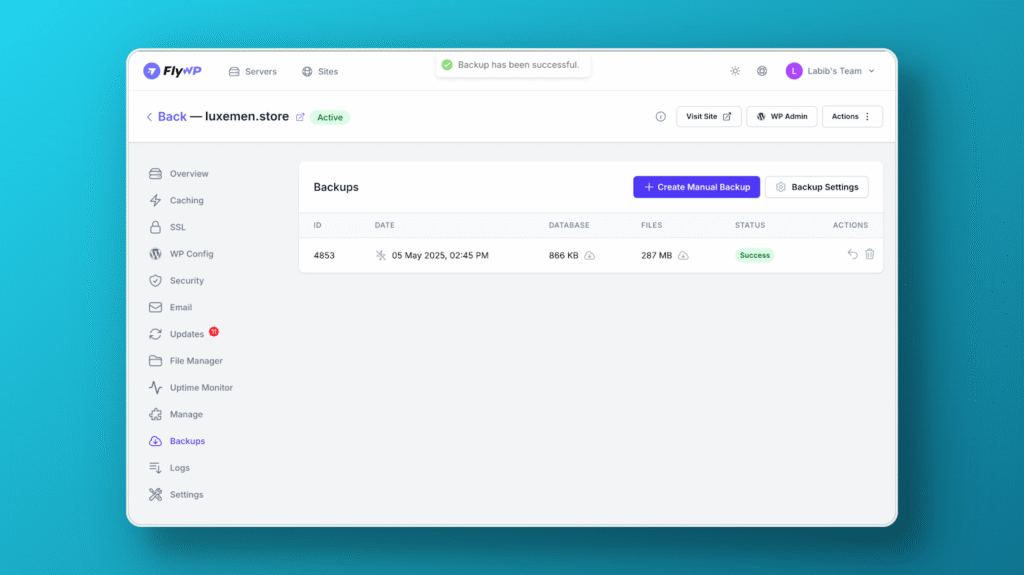This screenshot has height=575, width=1024.
Task: Open File Manager from the sidebar
Action: pos(195,361)
